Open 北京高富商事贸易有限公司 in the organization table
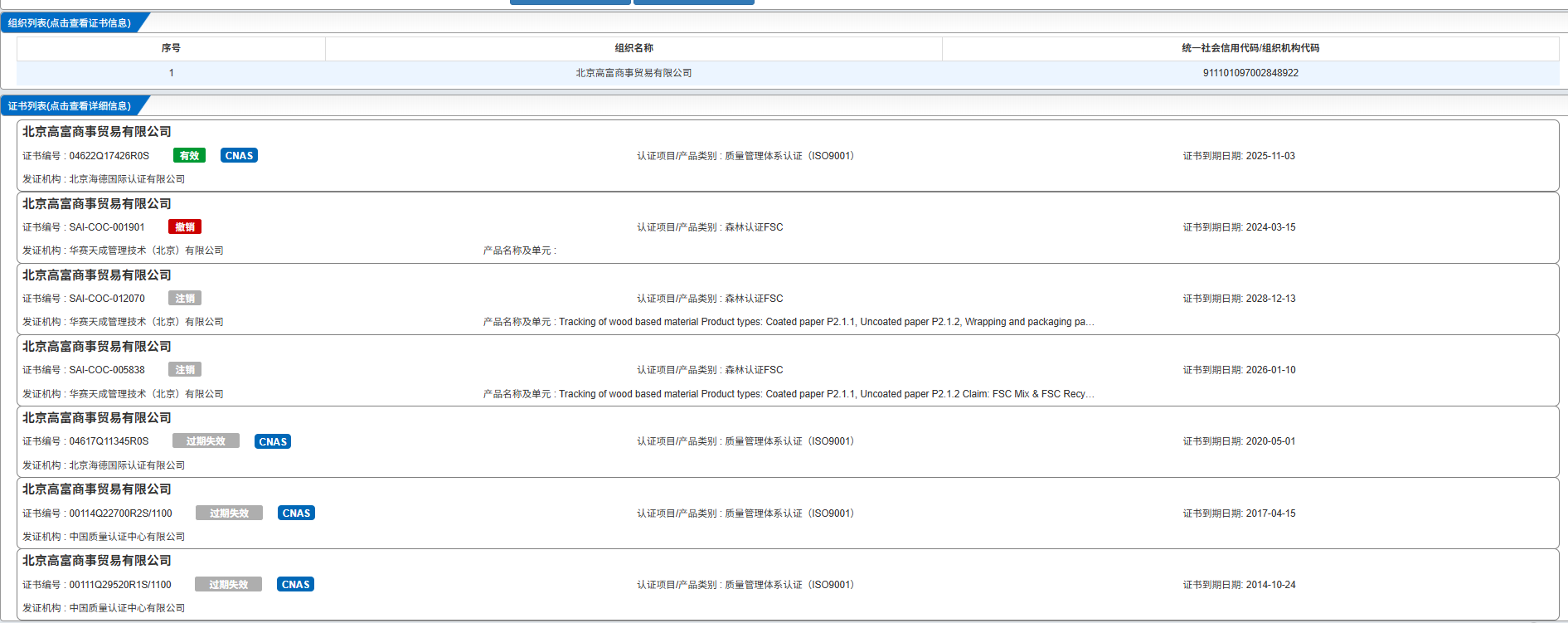 (x=634, y=73)
